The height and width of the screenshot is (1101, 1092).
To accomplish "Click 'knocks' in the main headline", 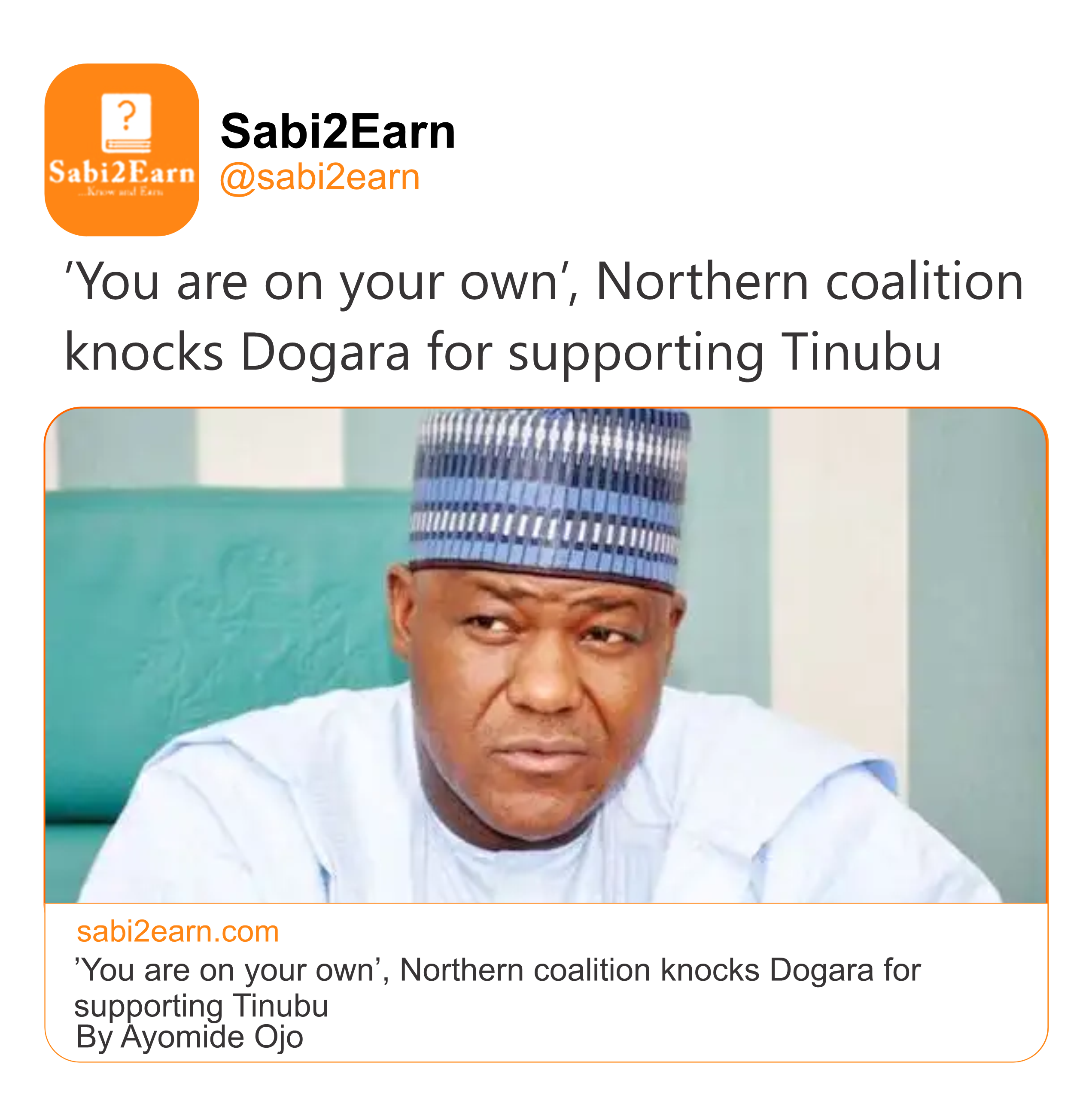I will 144,352.
